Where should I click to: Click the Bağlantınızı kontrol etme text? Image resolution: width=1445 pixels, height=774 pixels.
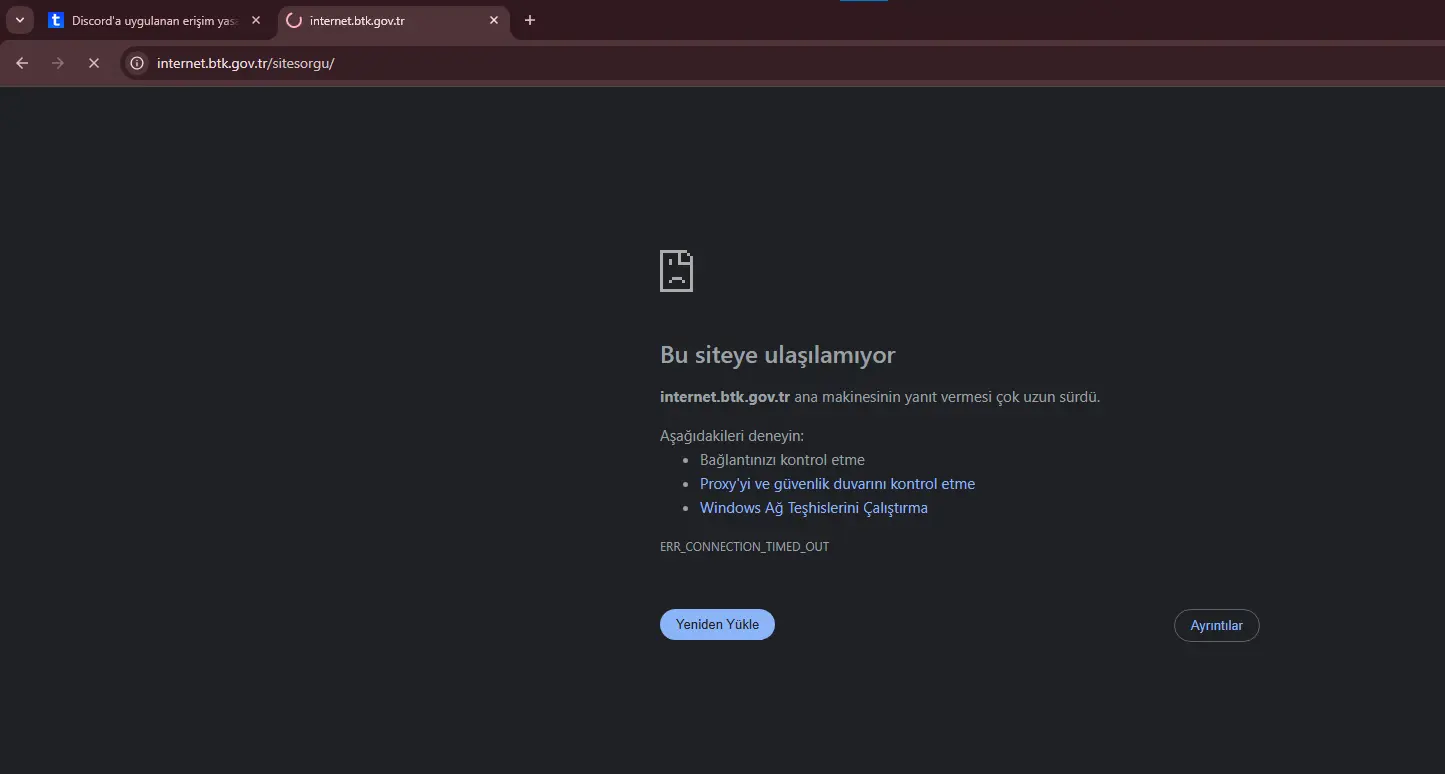782,460
